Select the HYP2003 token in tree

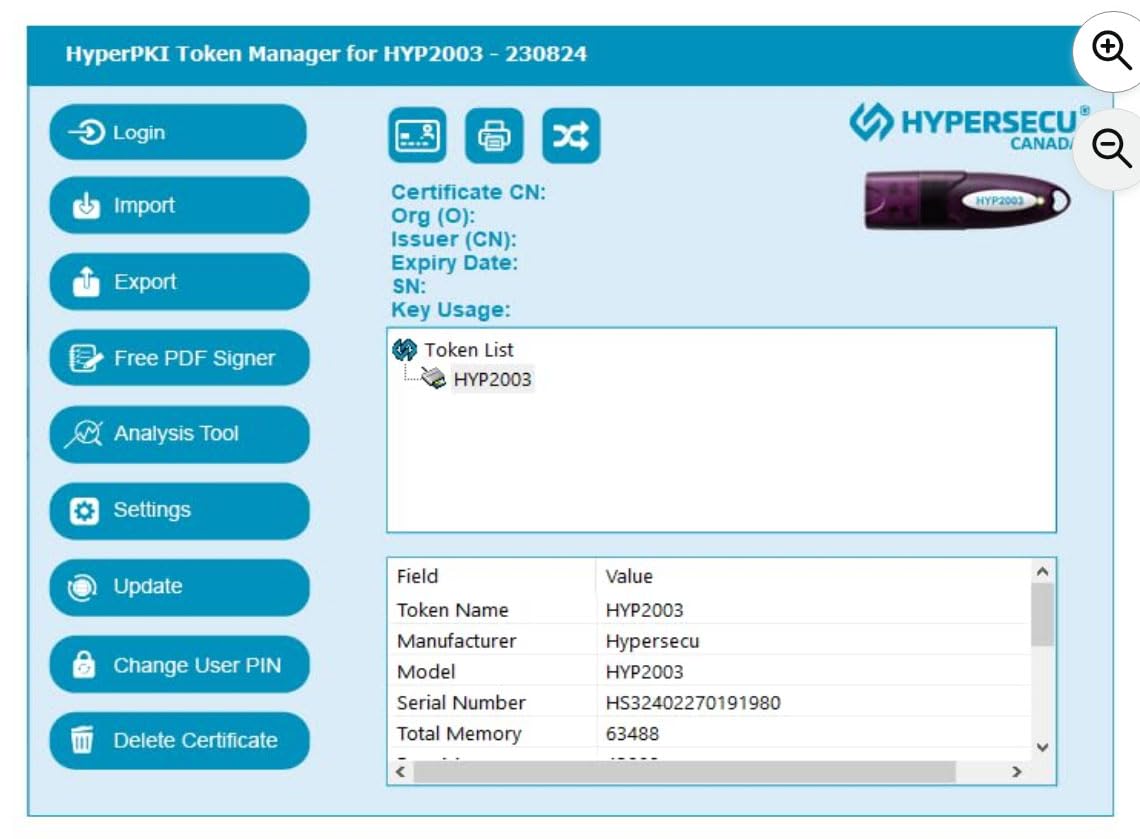[x=492, y=380]
